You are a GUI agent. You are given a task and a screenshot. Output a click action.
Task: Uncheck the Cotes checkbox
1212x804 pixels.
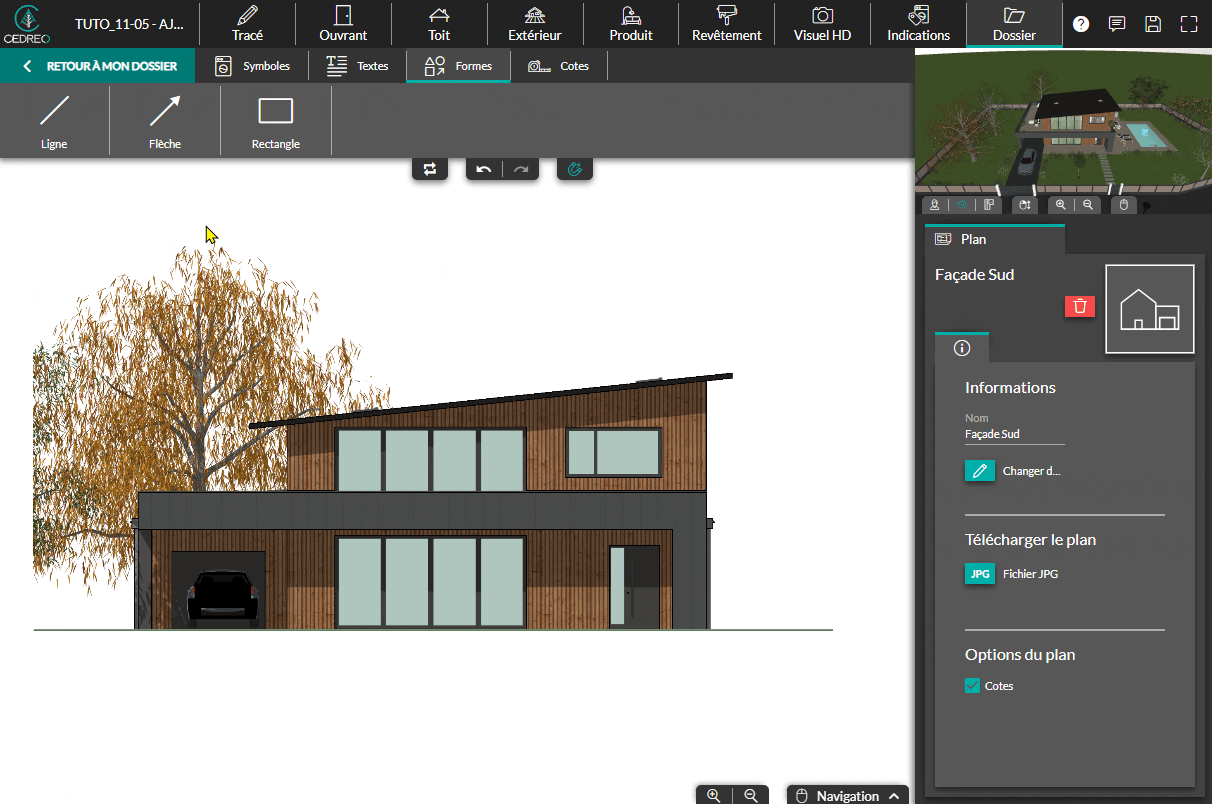(x=972, y=686)
